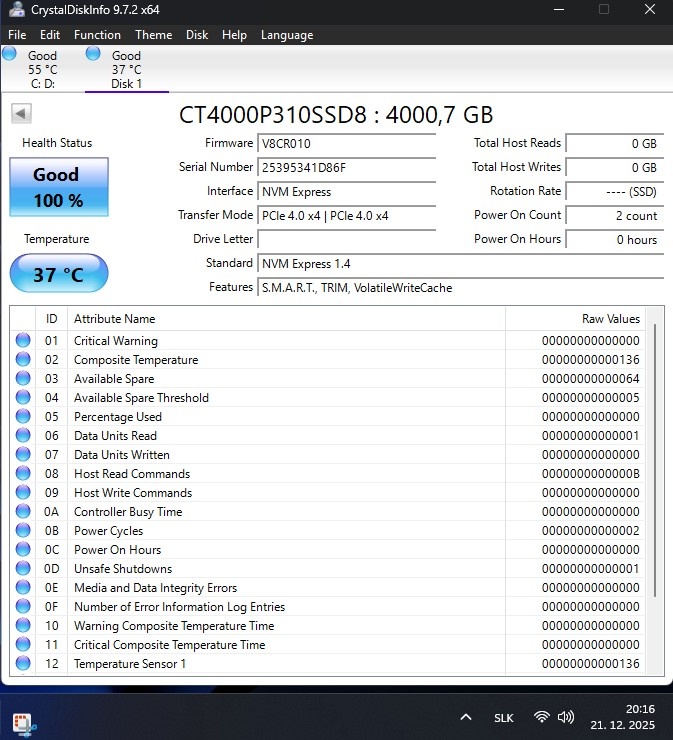Click the attribute list vertical scrollbar

655,461
